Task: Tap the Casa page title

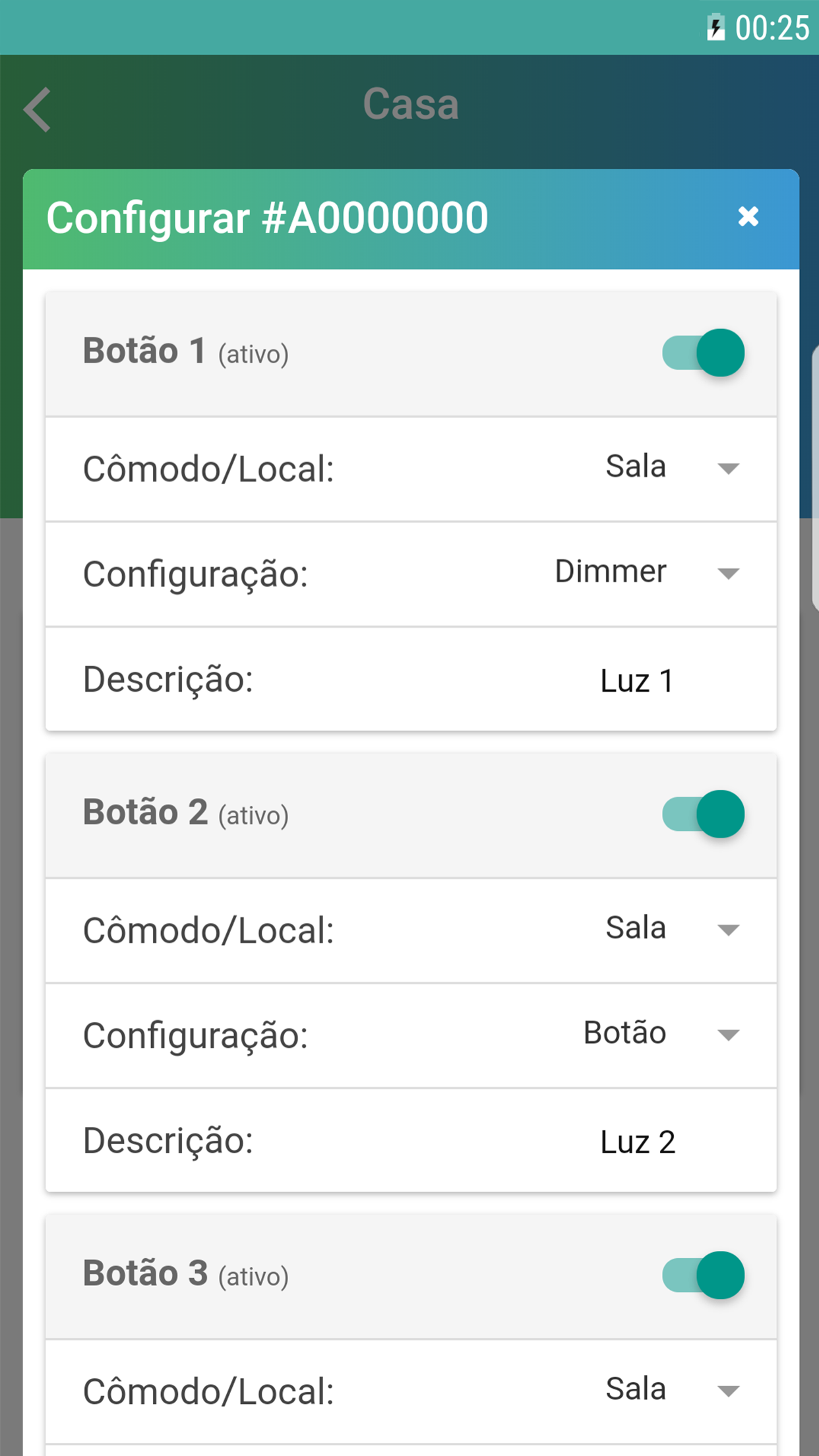Action: [410, 104]
